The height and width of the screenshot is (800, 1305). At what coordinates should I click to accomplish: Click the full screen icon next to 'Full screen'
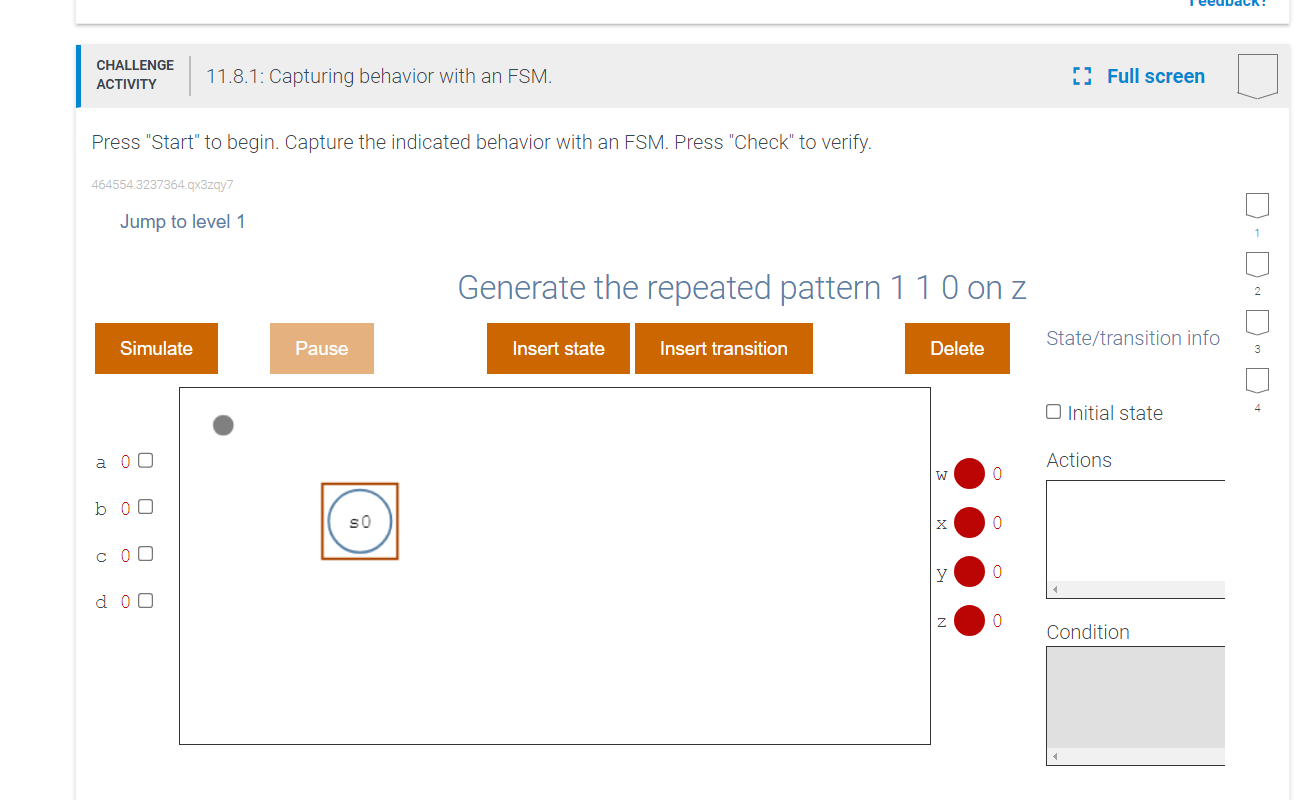[x=1081, y=75]
